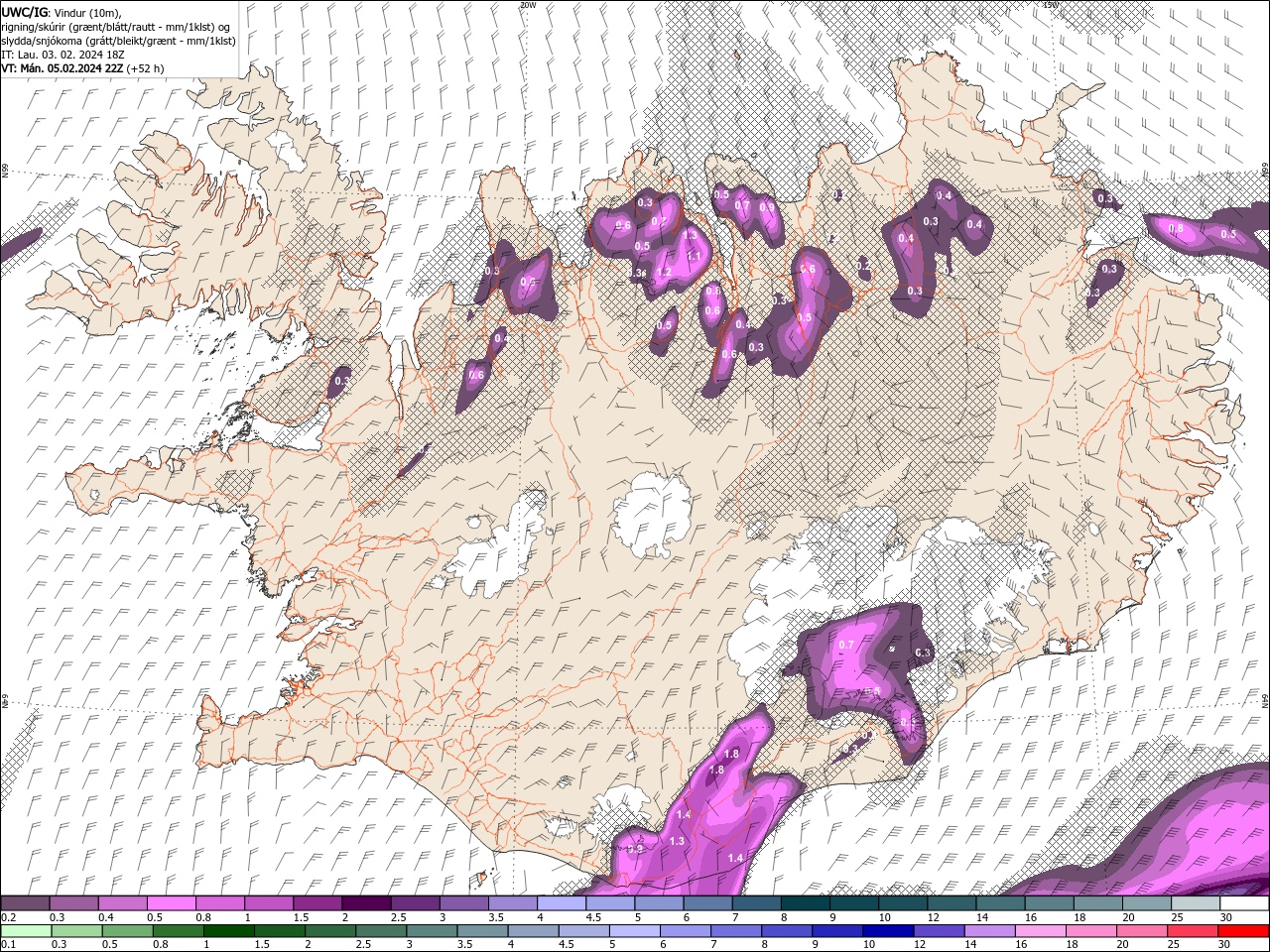Select the swatch labeled 1 in snow scale

[268, 903]
